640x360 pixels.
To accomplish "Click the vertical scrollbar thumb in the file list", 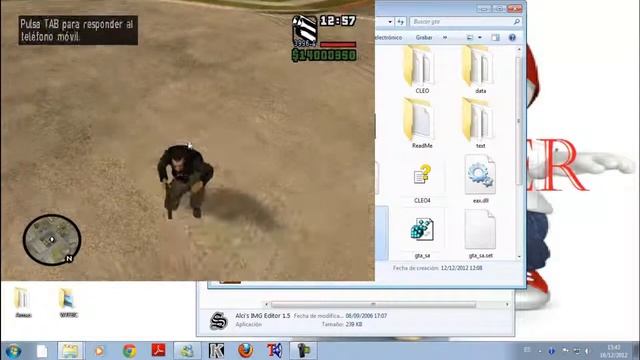I will [x=519, y=120].
